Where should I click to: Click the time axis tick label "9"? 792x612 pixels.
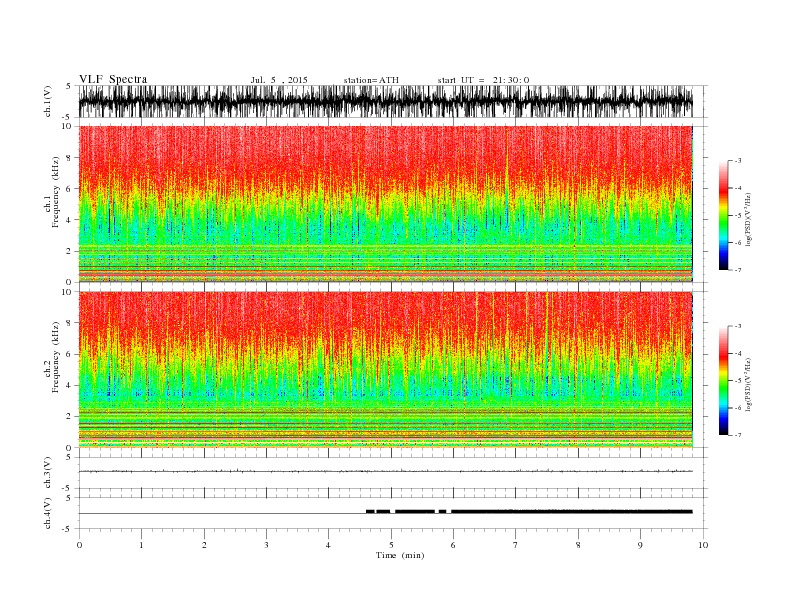coord(640,545)
